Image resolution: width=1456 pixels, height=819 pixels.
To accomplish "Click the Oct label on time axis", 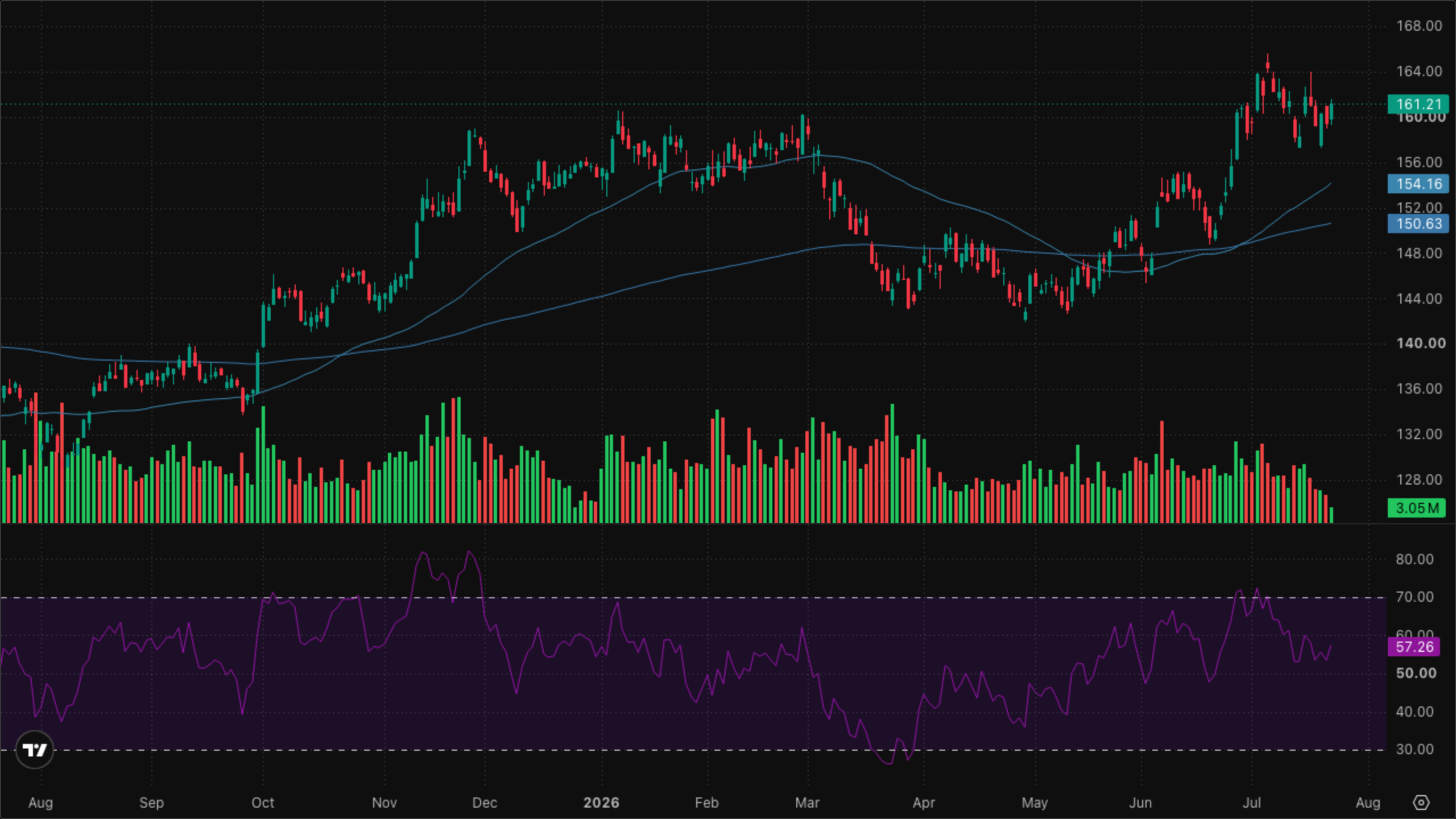I will (263, 803).
